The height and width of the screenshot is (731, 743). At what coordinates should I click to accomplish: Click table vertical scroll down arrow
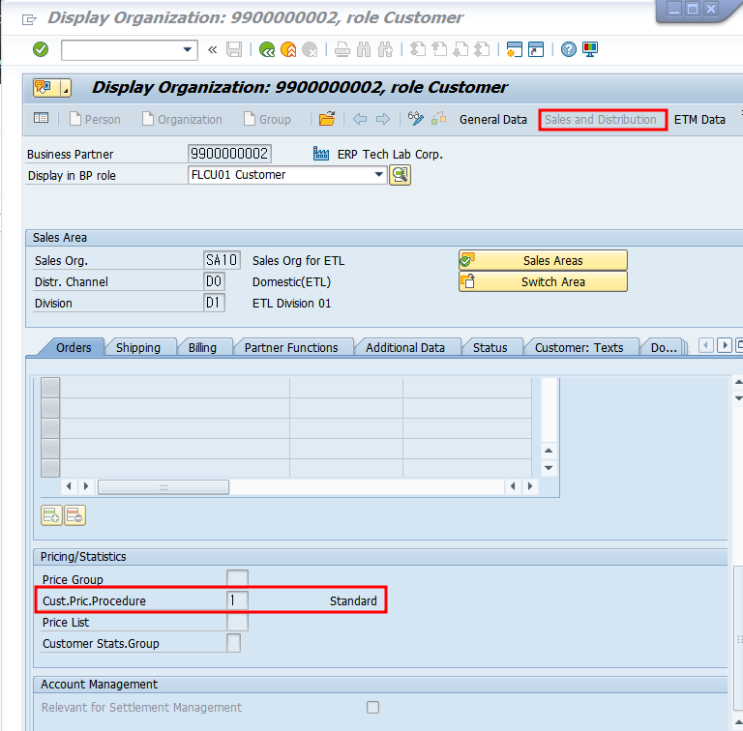point(548,468)
